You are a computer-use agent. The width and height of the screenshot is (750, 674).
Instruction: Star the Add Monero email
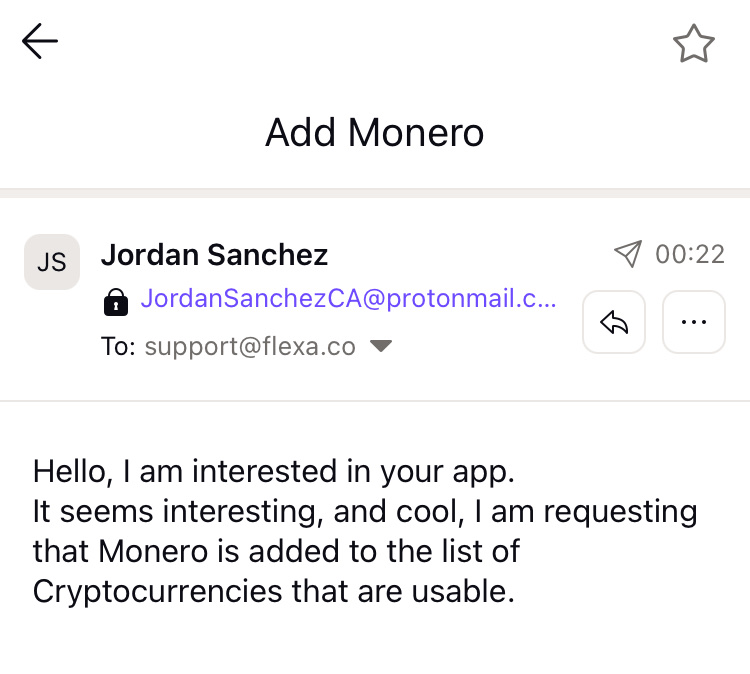[x=693, y=44]
